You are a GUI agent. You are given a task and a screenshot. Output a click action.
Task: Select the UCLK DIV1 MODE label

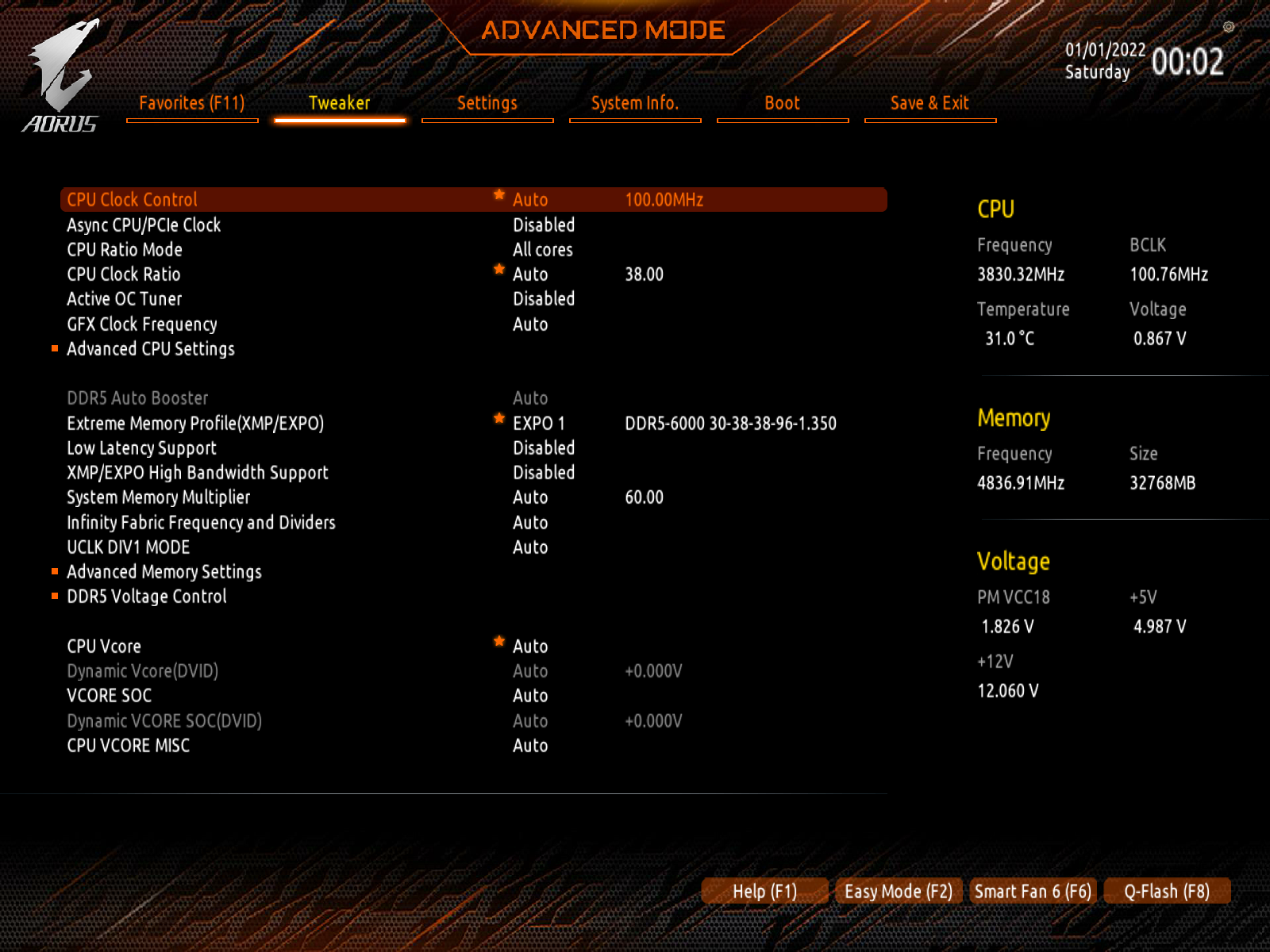pyautogui.click(x=129, y=547)
